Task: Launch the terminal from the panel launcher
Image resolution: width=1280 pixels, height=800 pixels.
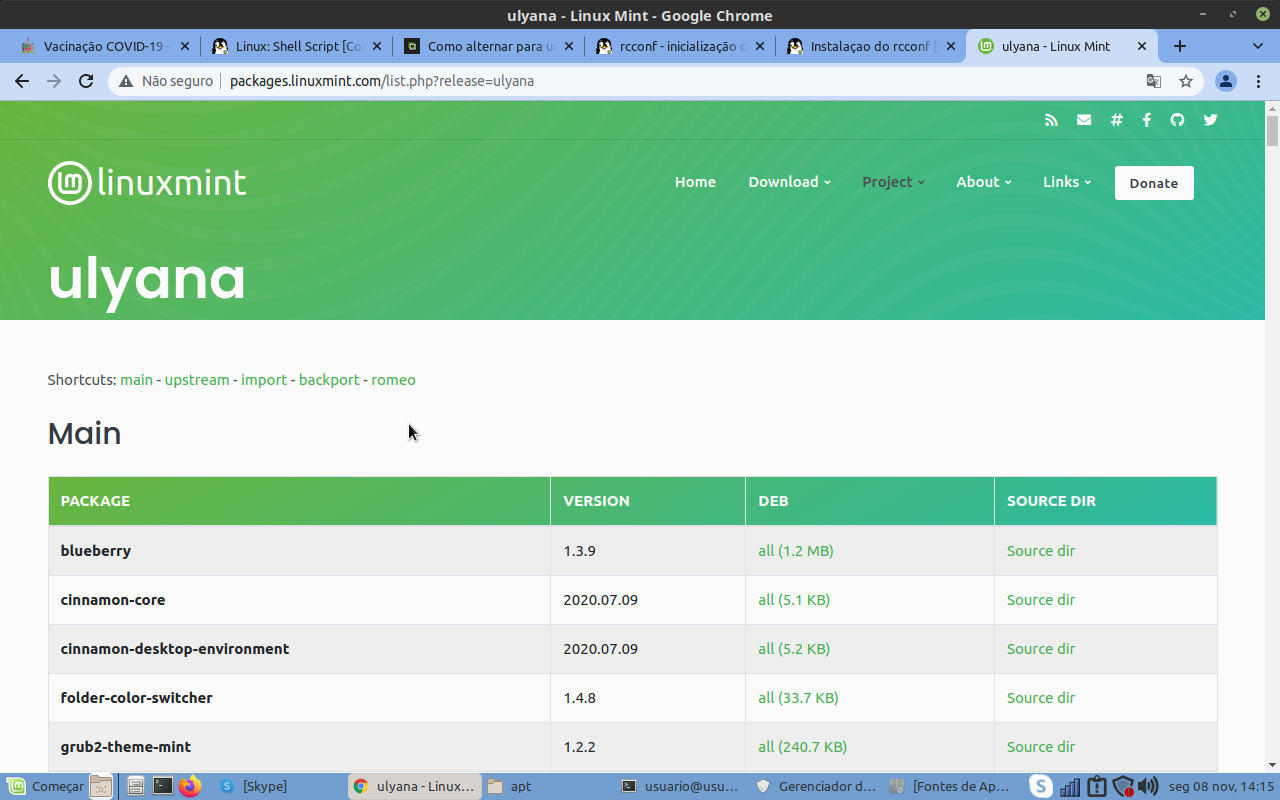Action: pos(163,787)
